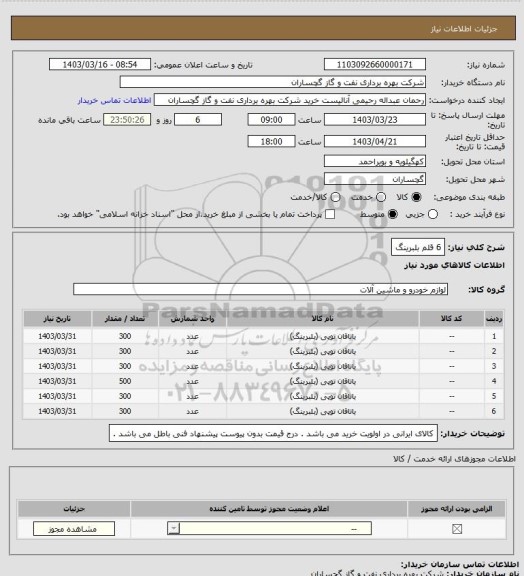Click the price validity date 1403/04/21
The height and width of the screenshot is (576, 524).
[375, 141]
